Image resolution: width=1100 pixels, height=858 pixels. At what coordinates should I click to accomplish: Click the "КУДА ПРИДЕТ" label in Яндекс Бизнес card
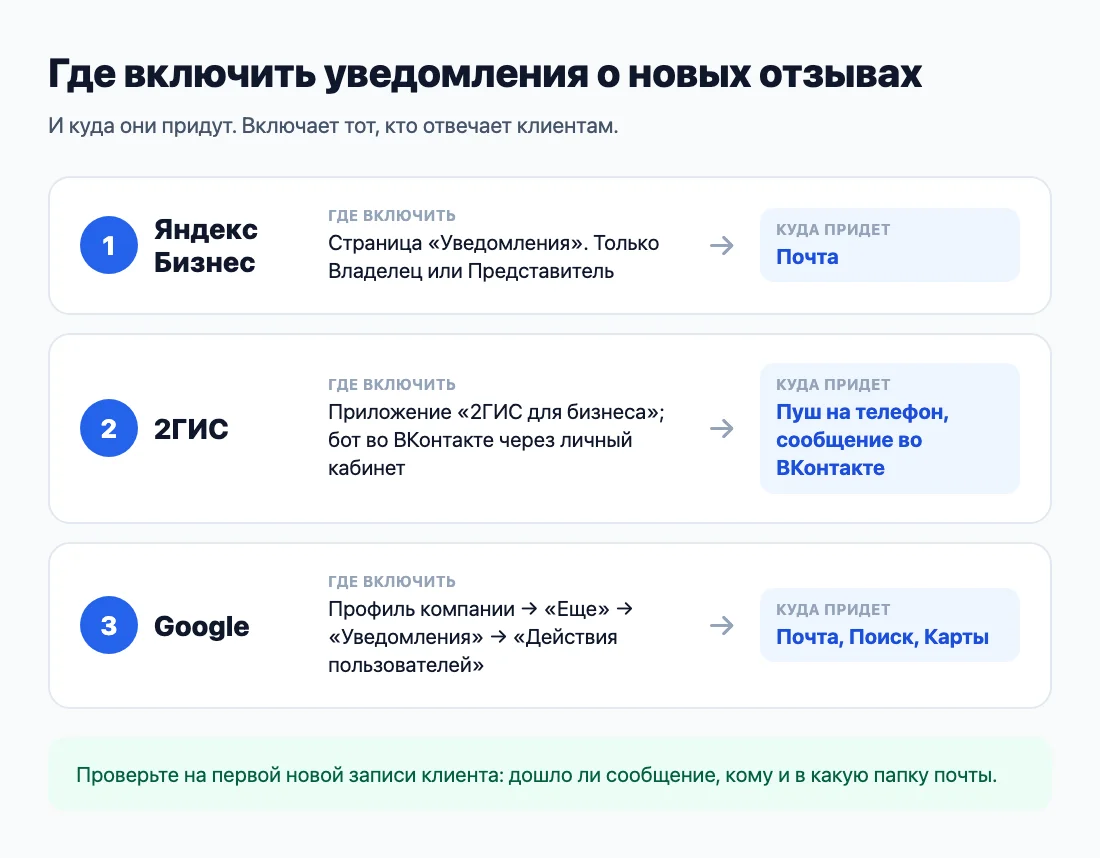833,229
